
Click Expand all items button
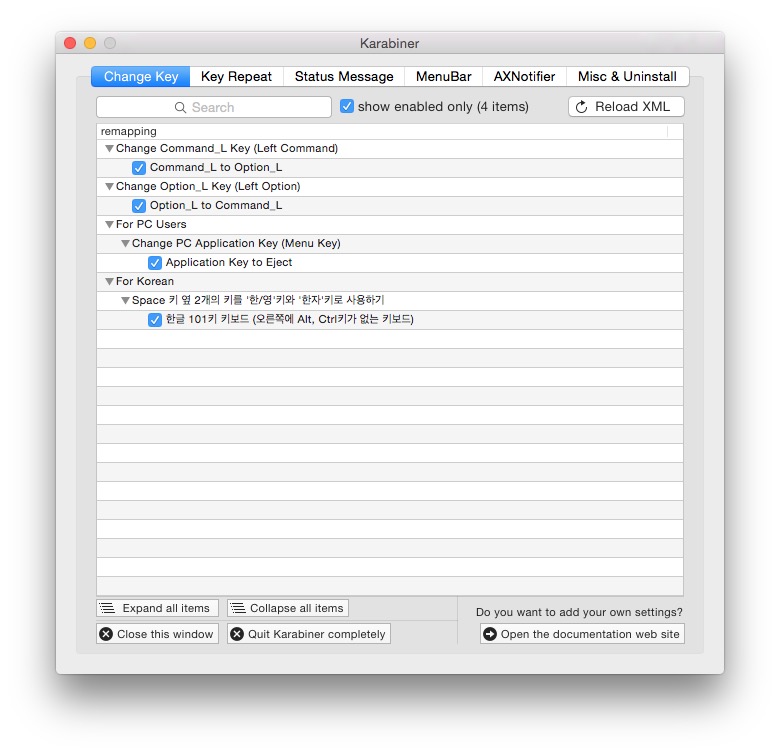coord(157,608)
